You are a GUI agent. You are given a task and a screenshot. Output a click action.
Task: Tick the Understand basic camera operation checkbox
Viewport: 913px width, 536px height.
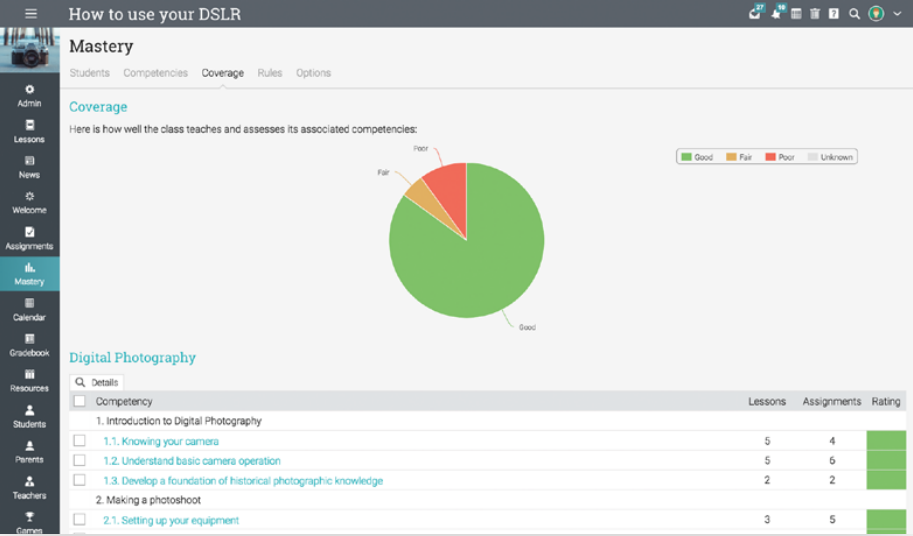pyautogui.click(x=79, y=461)
